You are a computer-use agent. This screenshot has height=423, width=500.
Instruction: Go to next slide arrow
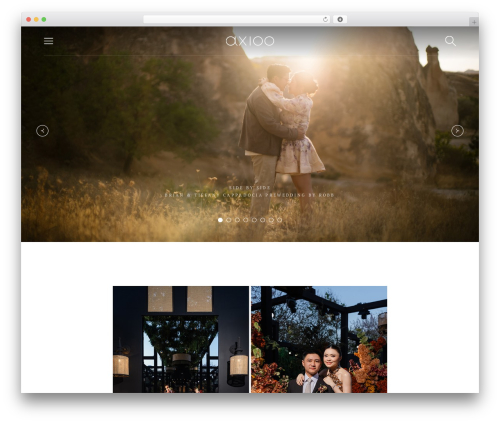point(457,131)
